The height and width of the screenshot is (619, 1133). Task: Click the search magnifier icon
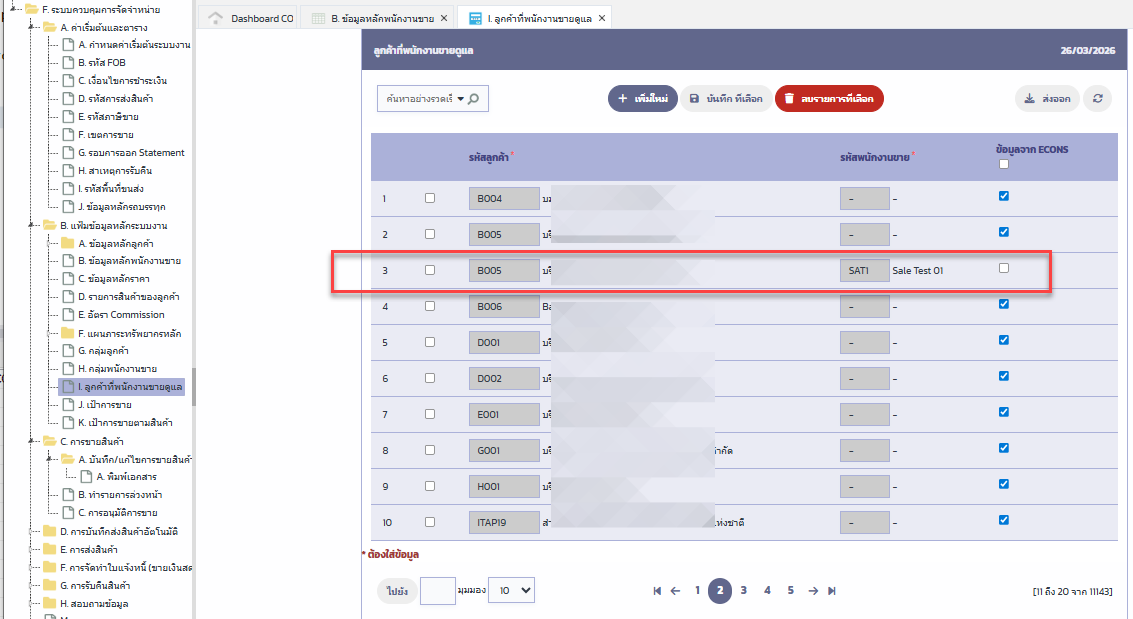coord(473,99)
